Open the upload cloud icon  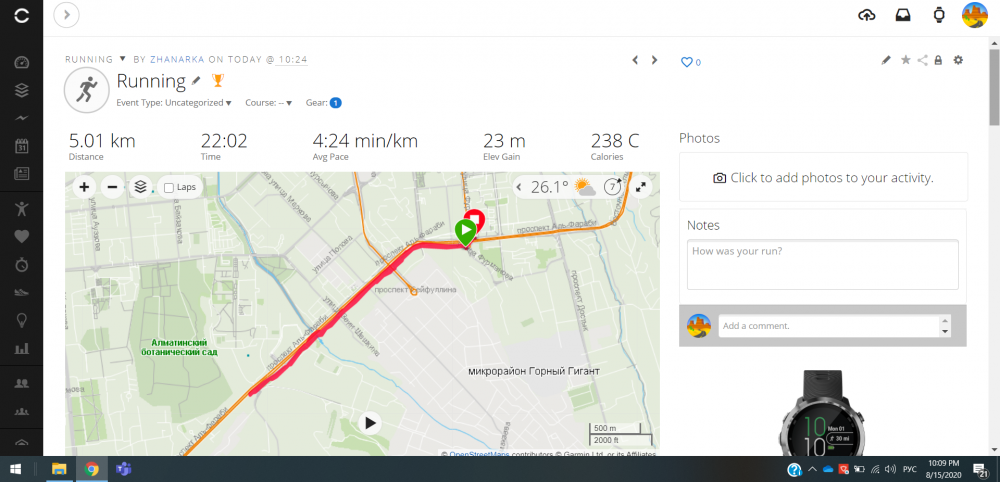pyautogui.click(x=867, y=15)
